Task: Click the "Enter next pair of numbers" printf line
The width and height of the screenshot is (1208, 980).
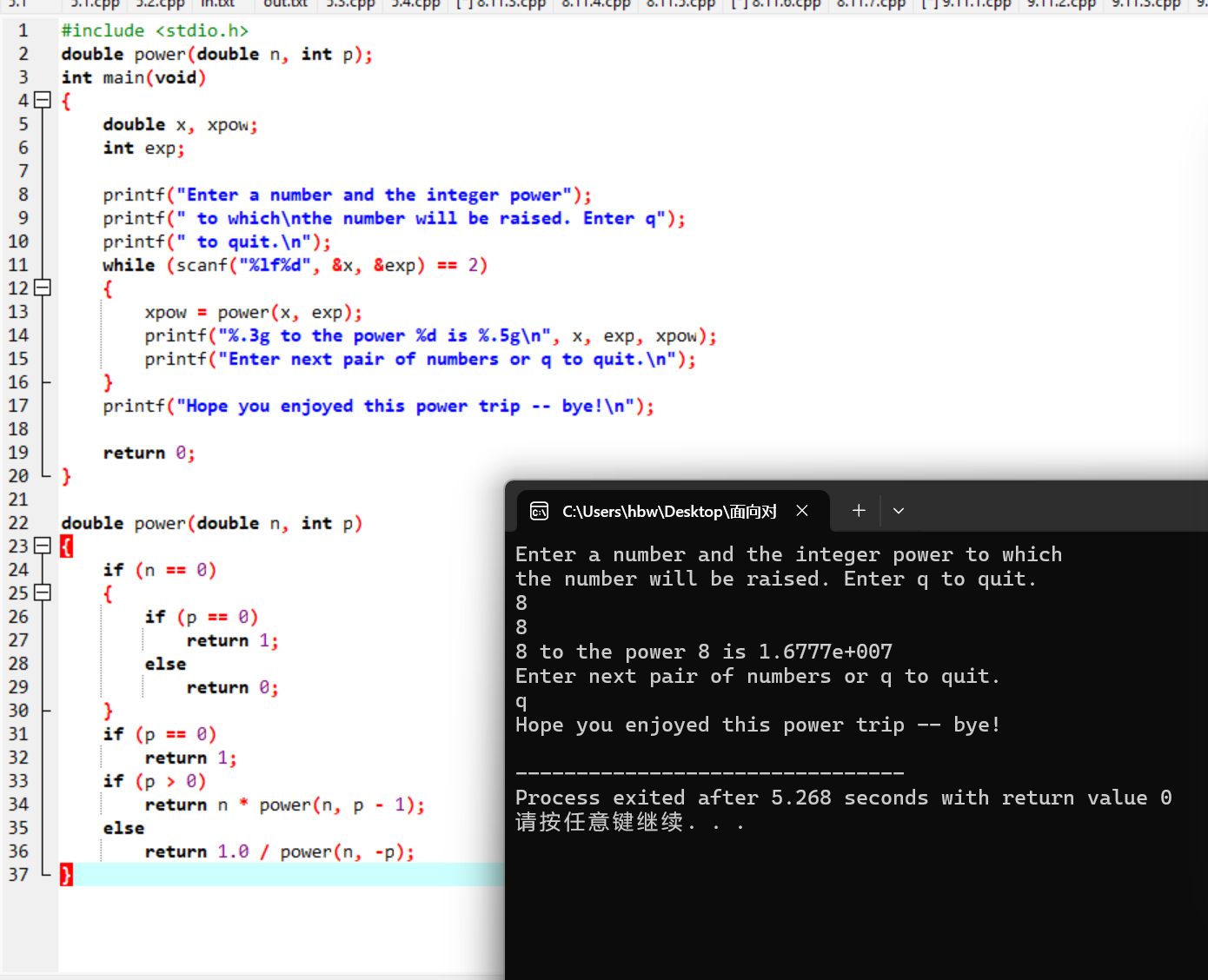Action: (420, 359)
